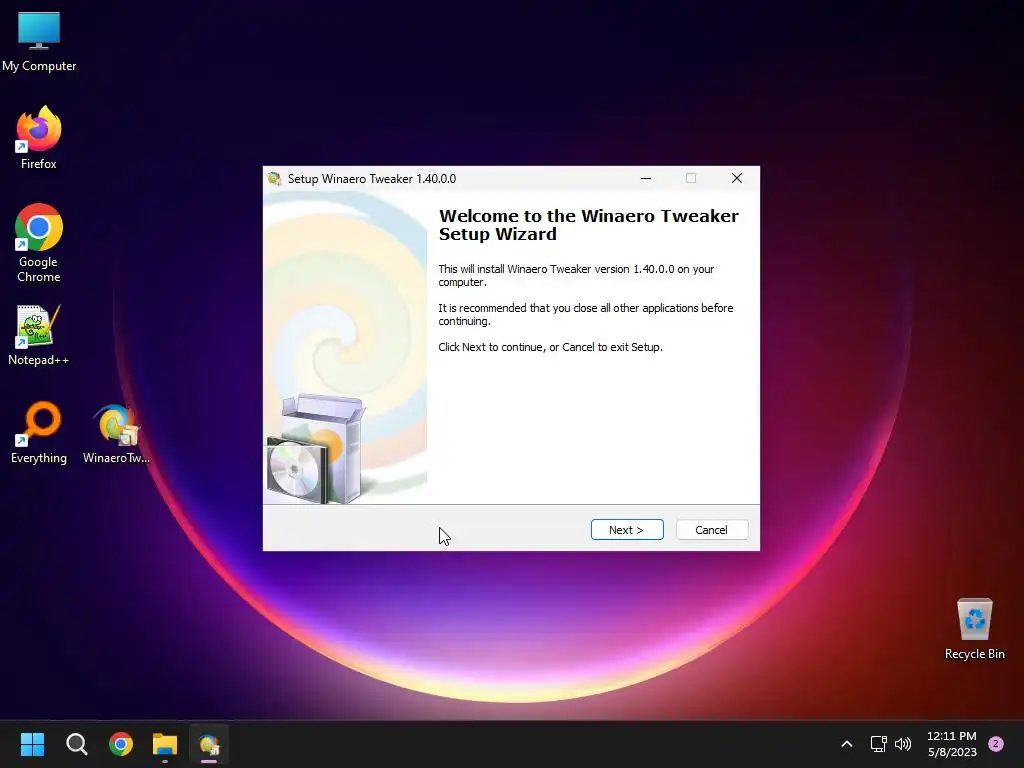Open taskbar Search

[x=76, y=744]
